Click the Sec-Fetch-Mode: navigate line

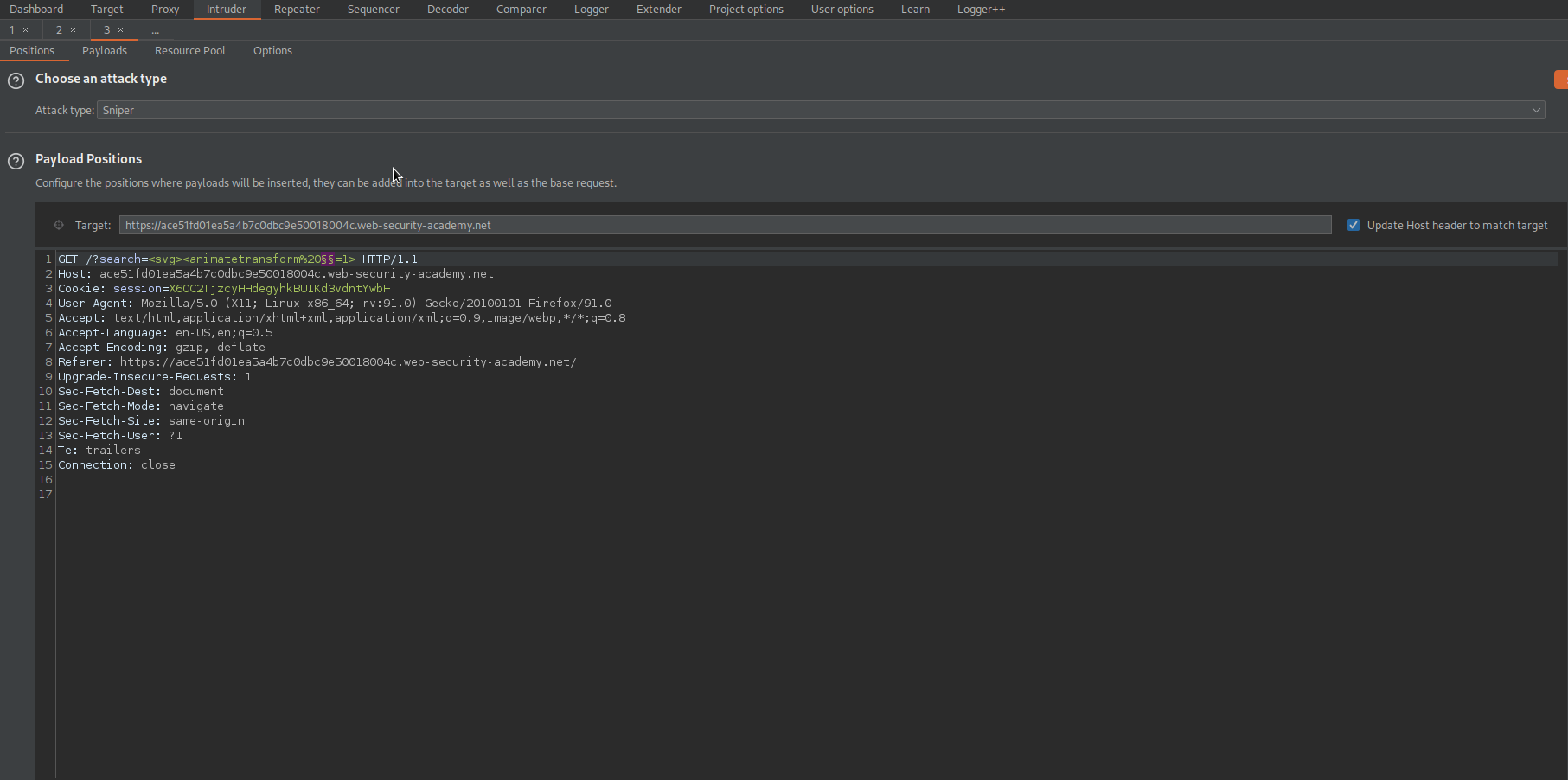coord(141,406)
